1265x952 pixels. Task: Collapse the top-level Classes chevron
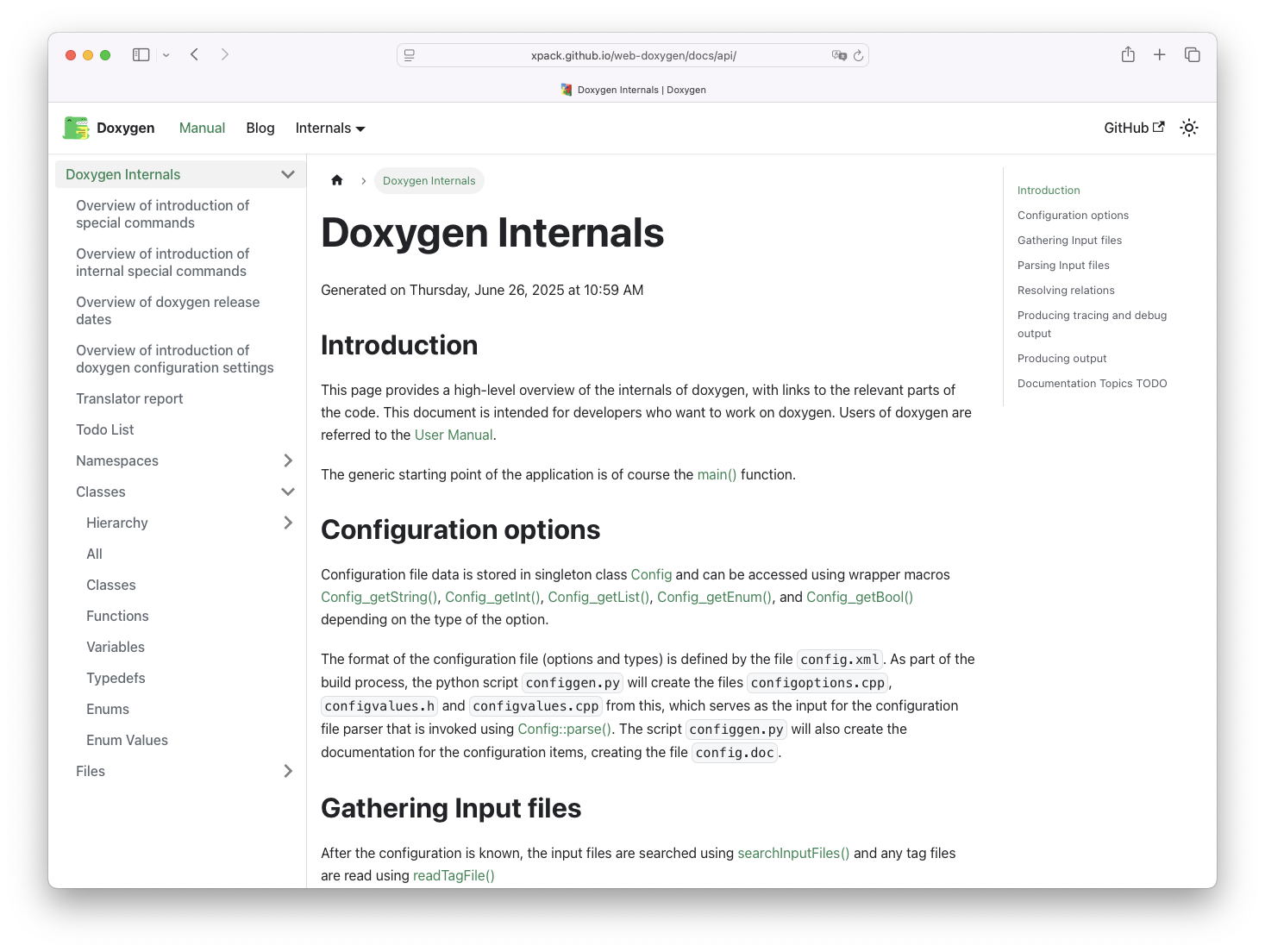coord(288,492)
